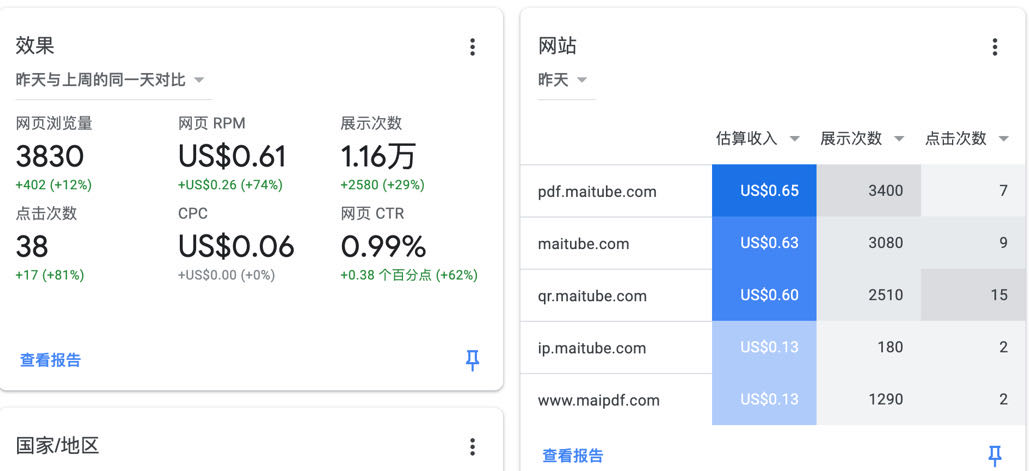Click the 网页浏览量 value 3830
1029x471 pixels.
50,156
